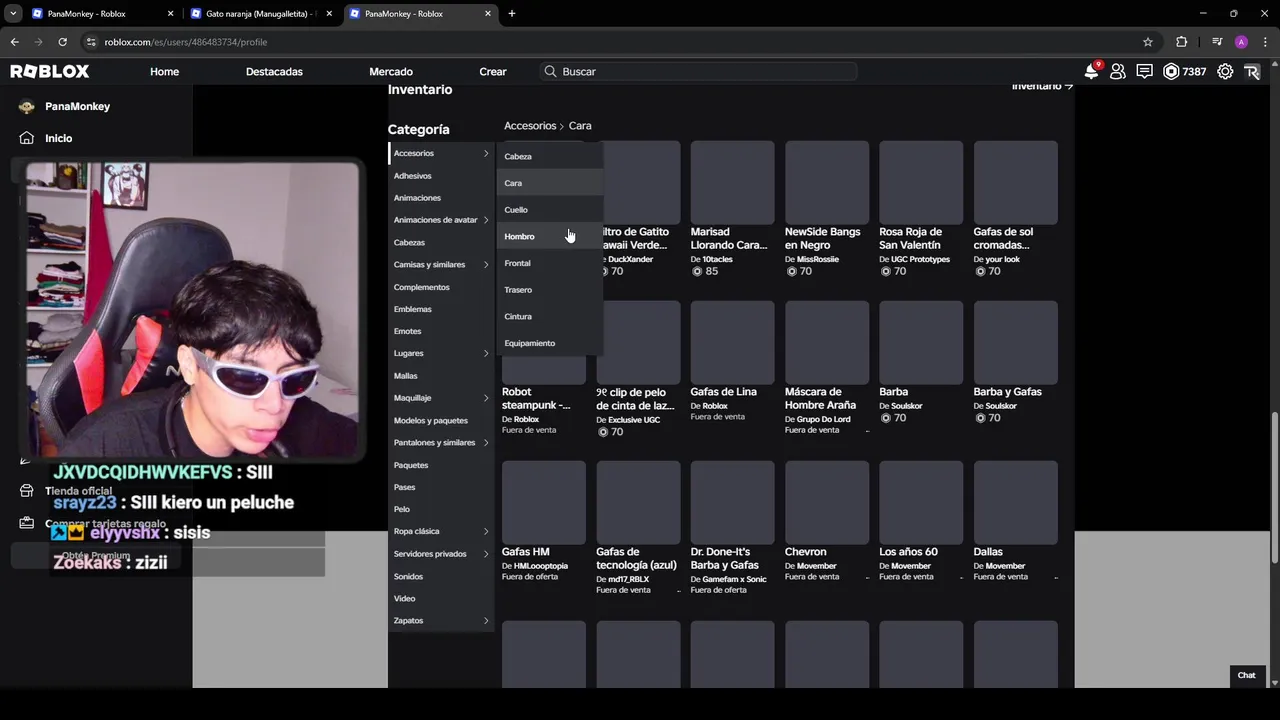
Task: Click the Buscar search field
Action: click(x=698, y=71)
